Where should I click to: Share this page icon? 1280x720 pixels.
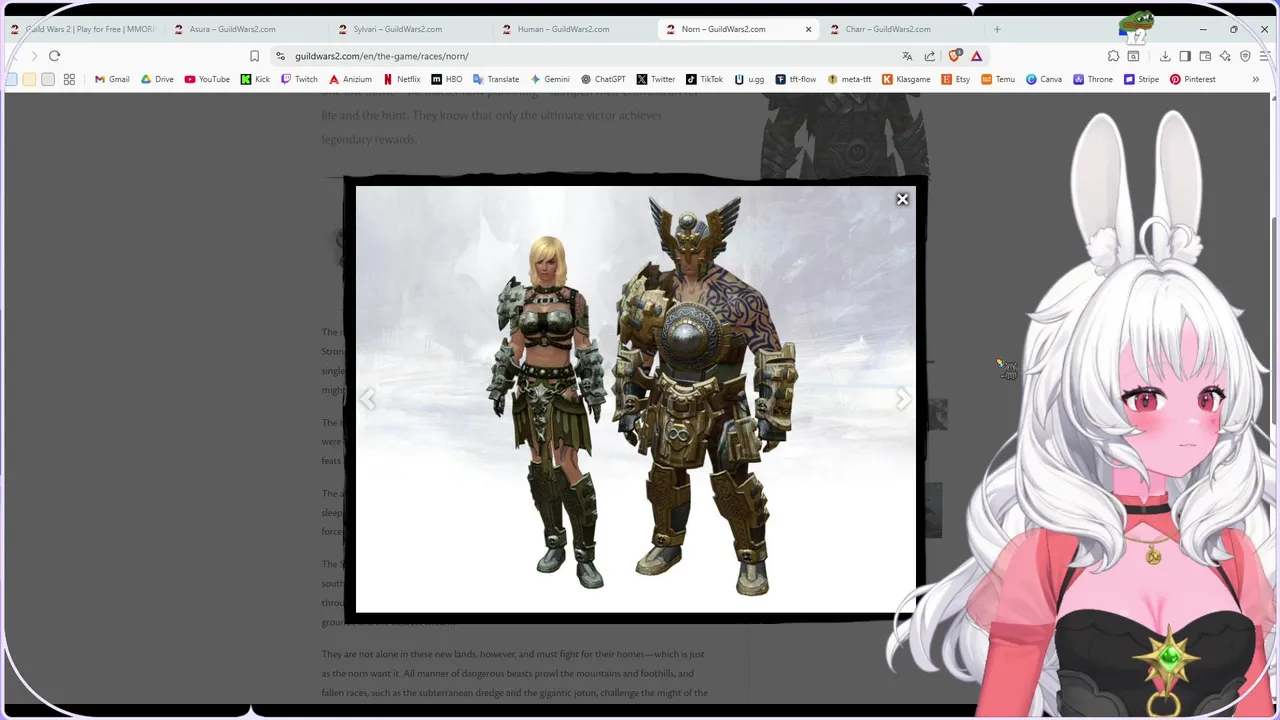[x=930, y=56]
